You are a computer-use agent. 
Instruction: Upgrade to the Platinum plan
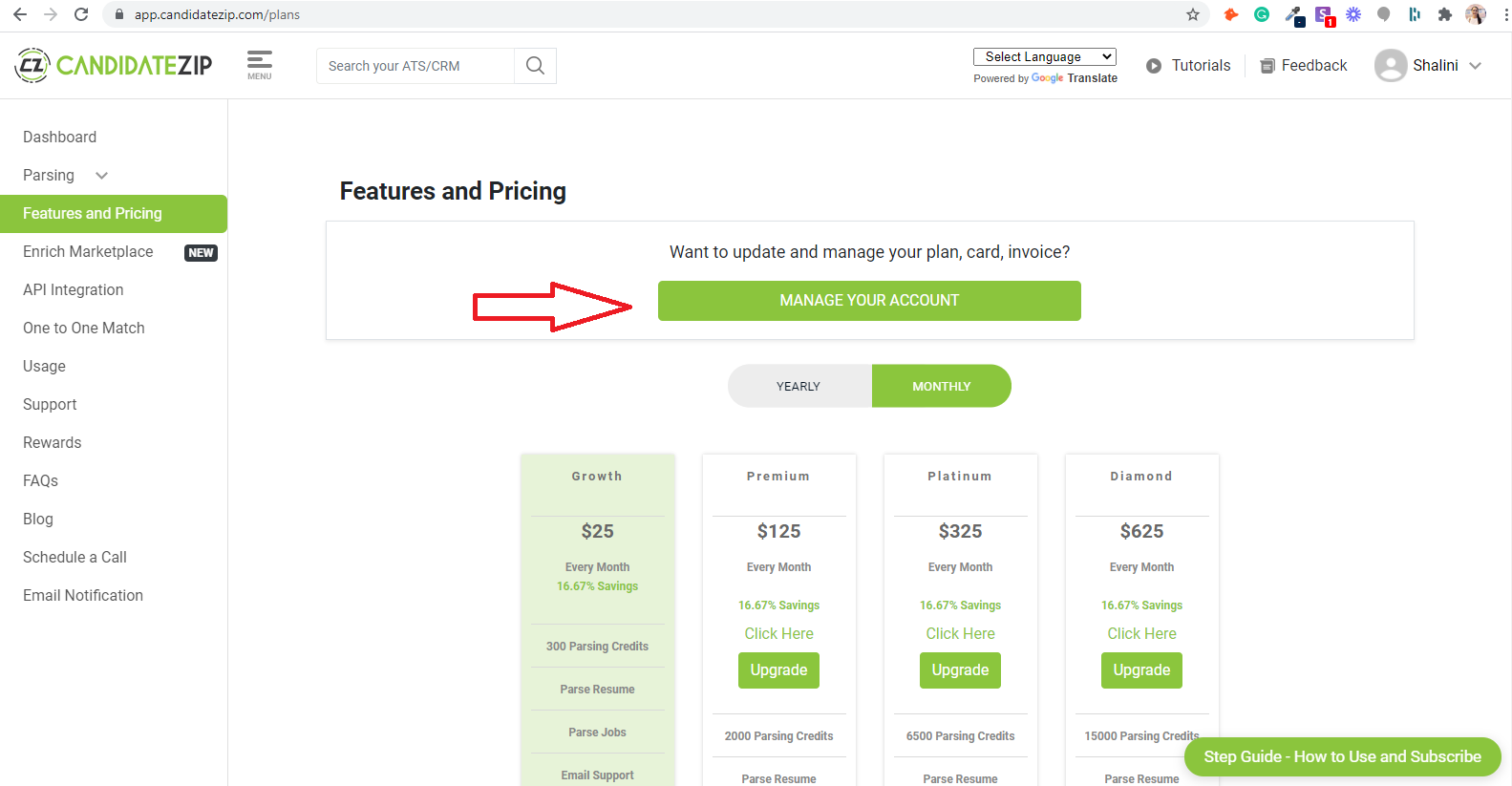(960, 670)
